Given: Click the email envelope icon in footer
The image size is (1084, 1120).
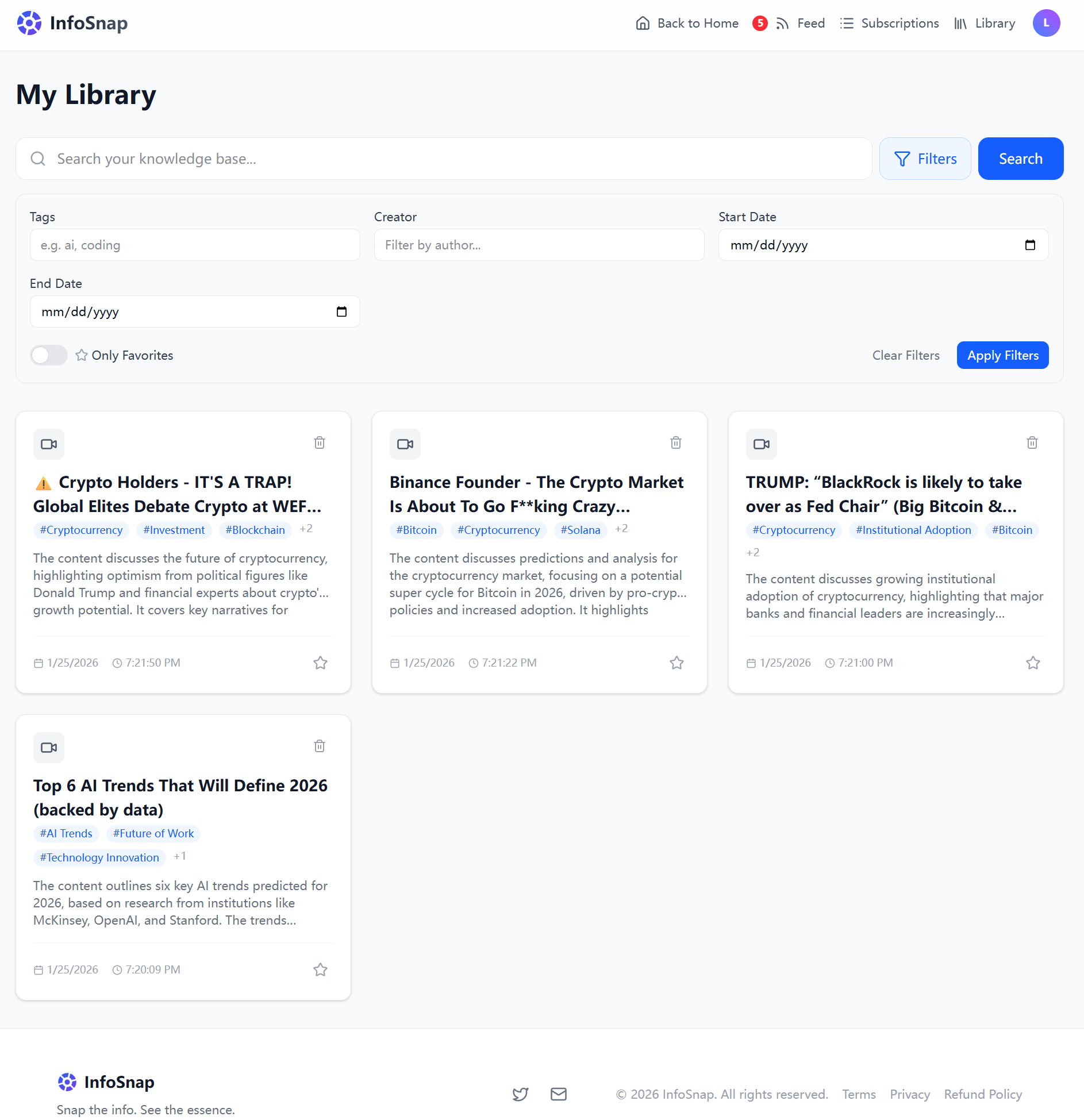Looking at the screenshot, I should click(x=559, y=1094).
